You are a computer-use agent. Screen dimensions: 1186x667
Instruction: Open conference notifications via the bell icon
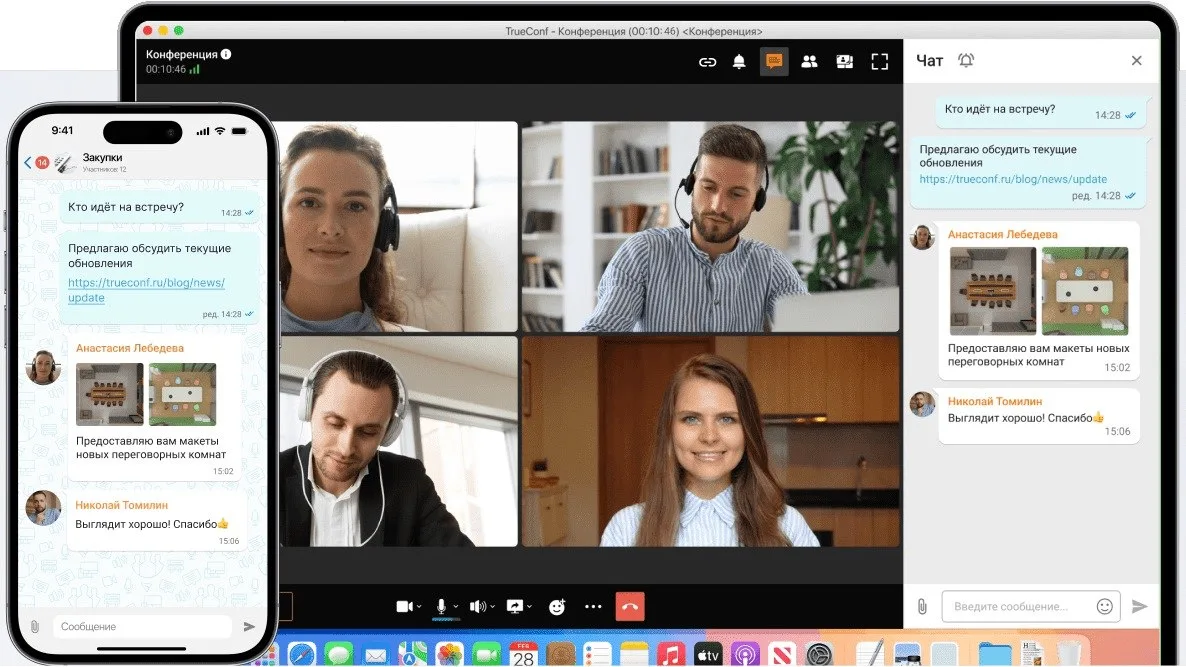(x=739, y=62)
